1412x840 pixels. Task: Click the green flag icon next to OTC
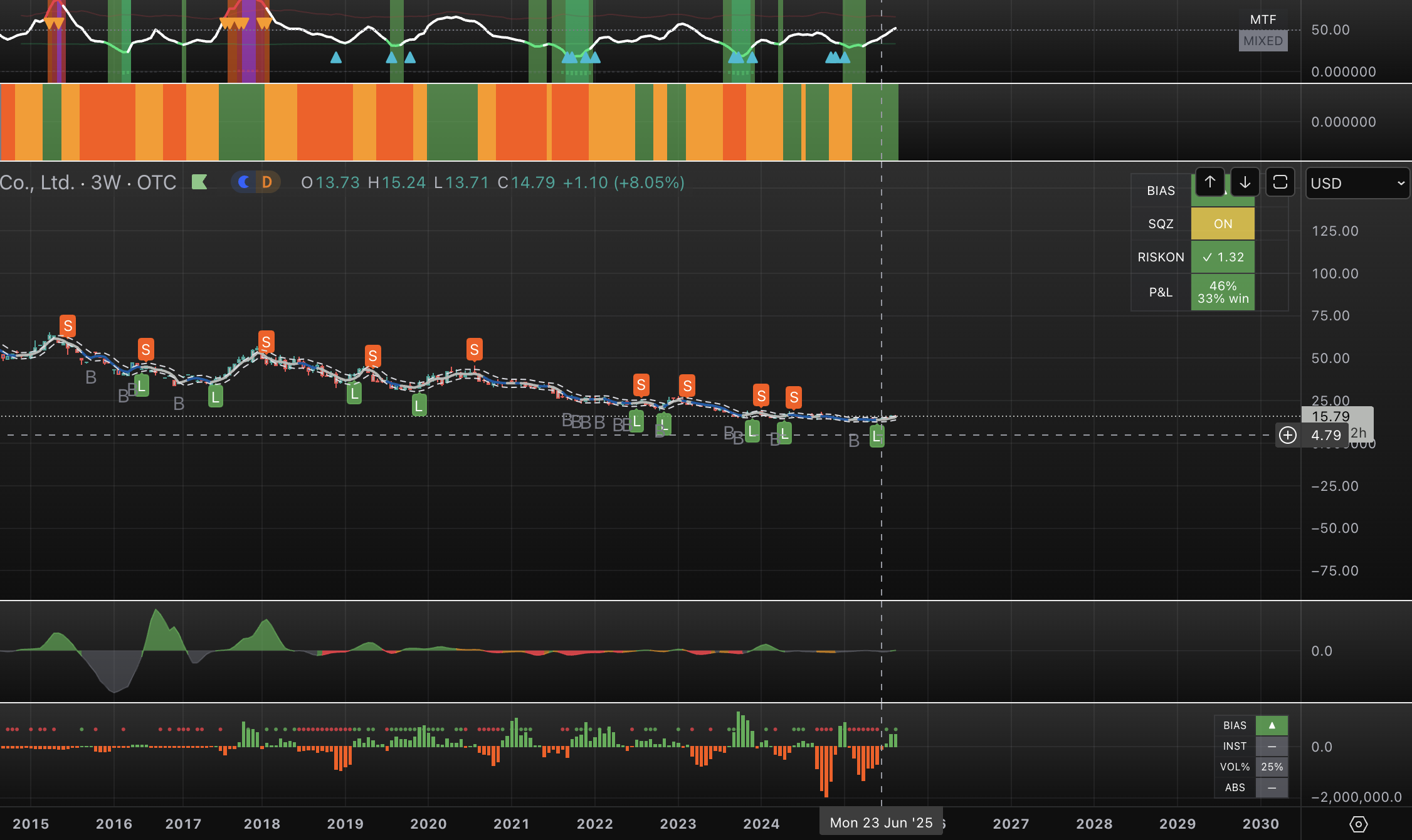click(199, 182)
